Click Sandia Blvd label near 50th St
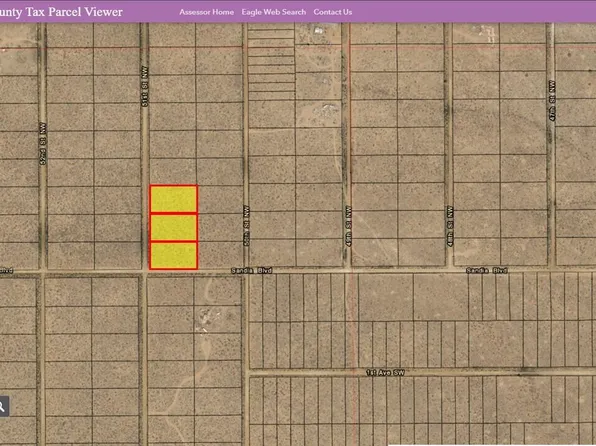The height and width of the screenshot is (446, 596). pyautogui.click(x=252, y=271)
